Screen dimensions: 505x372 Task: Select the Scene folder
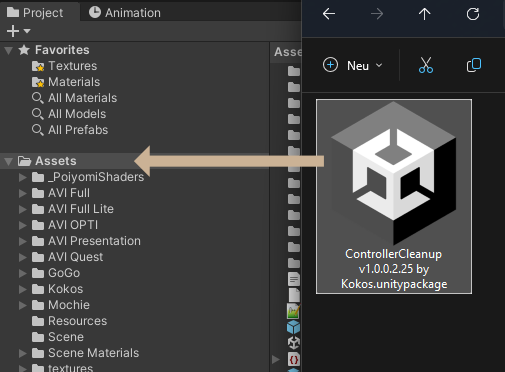tap(58, 337)
